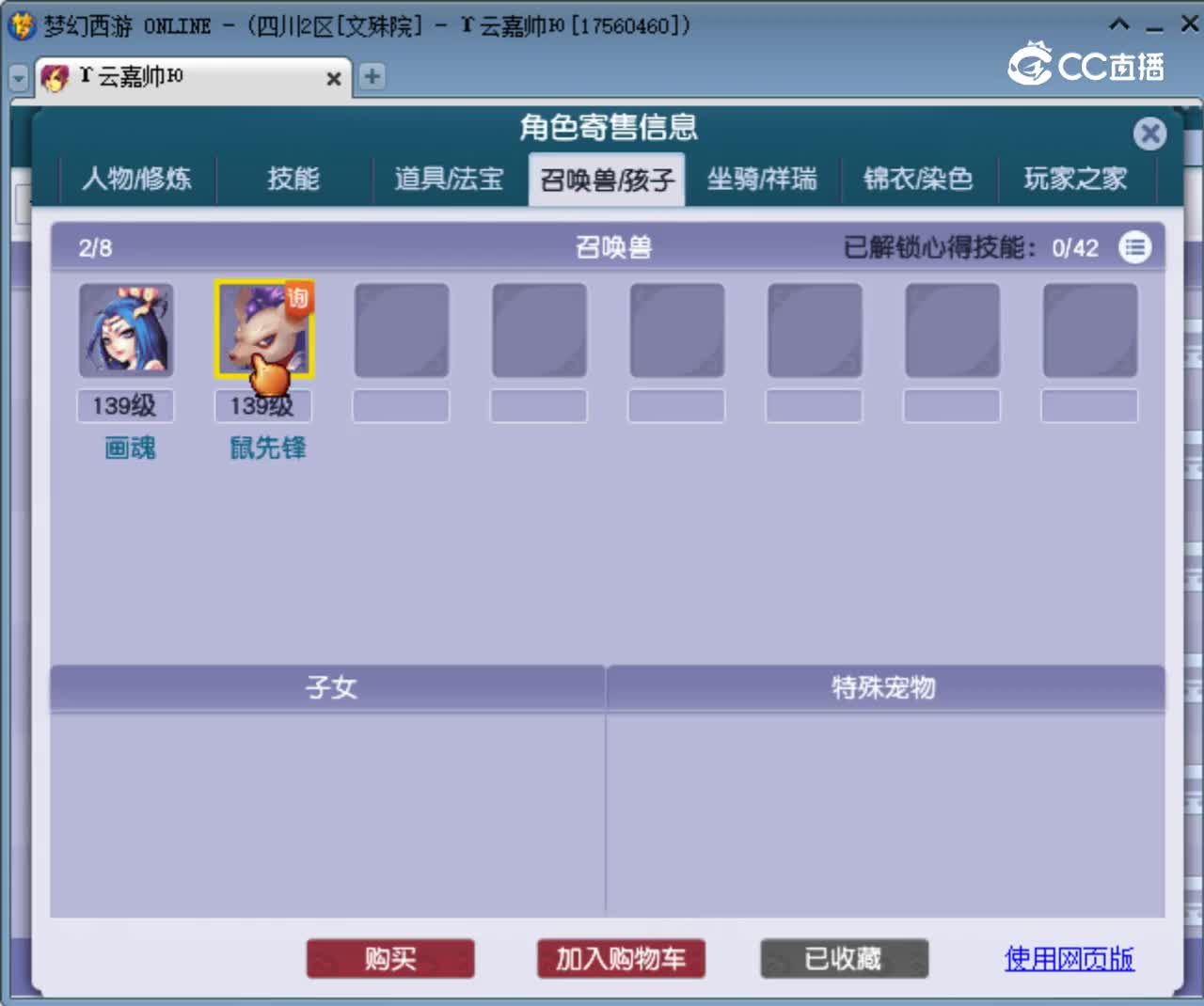1204x1006 pixels.
Task: Click the 鼠先锋 name label
Action: click(268, 448)
